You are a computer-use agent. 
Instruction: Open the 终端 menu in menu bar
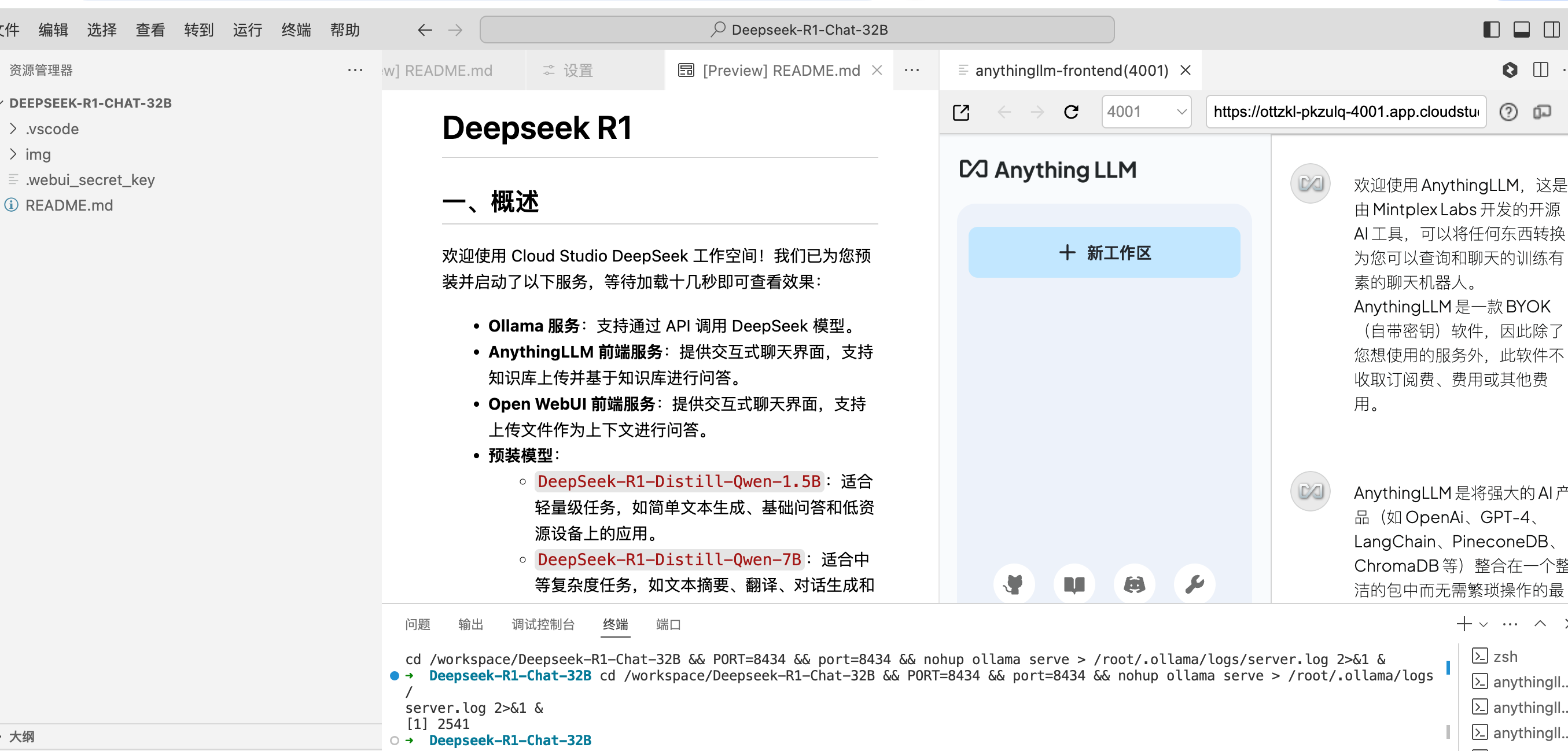pos(296,29)
